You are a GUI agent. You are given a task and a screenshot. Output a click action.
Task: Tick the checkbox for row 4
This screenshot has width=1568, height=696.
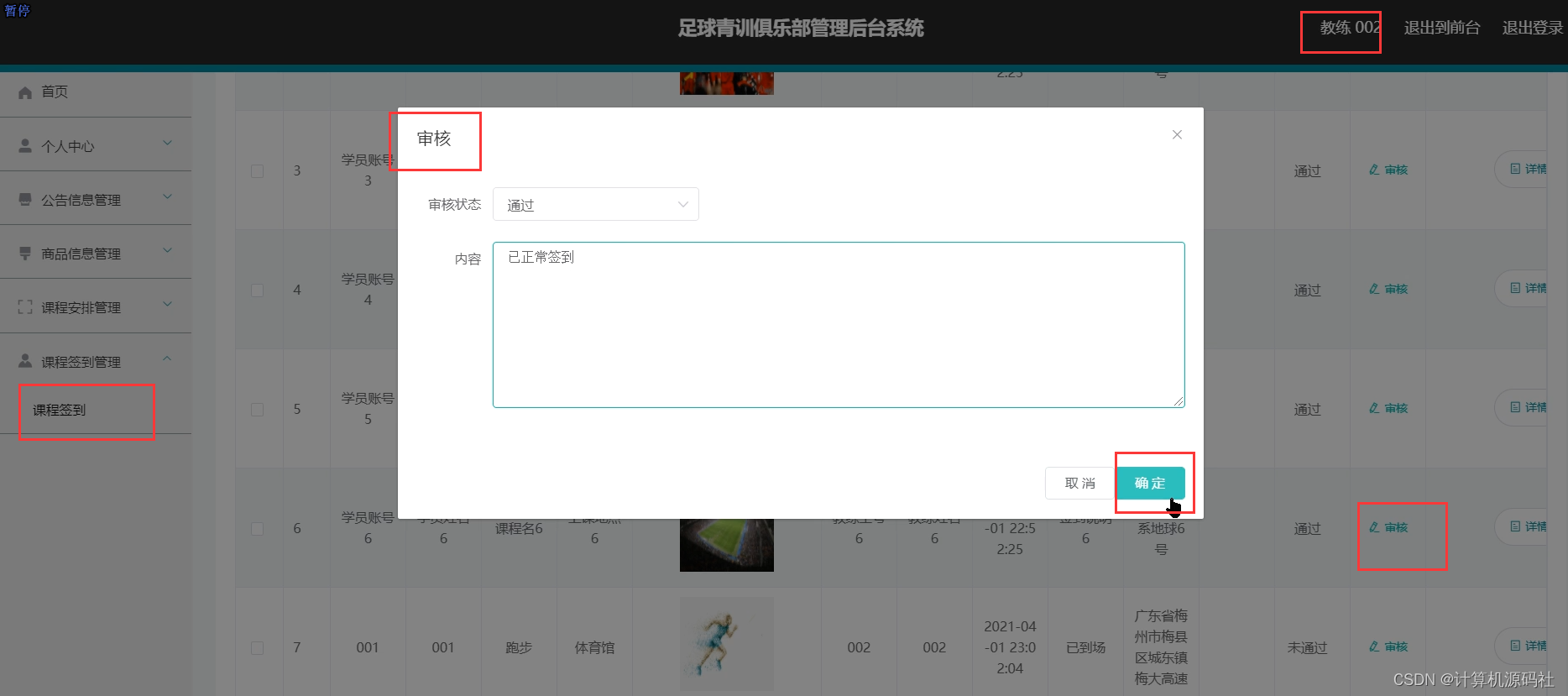coord(258,290)
